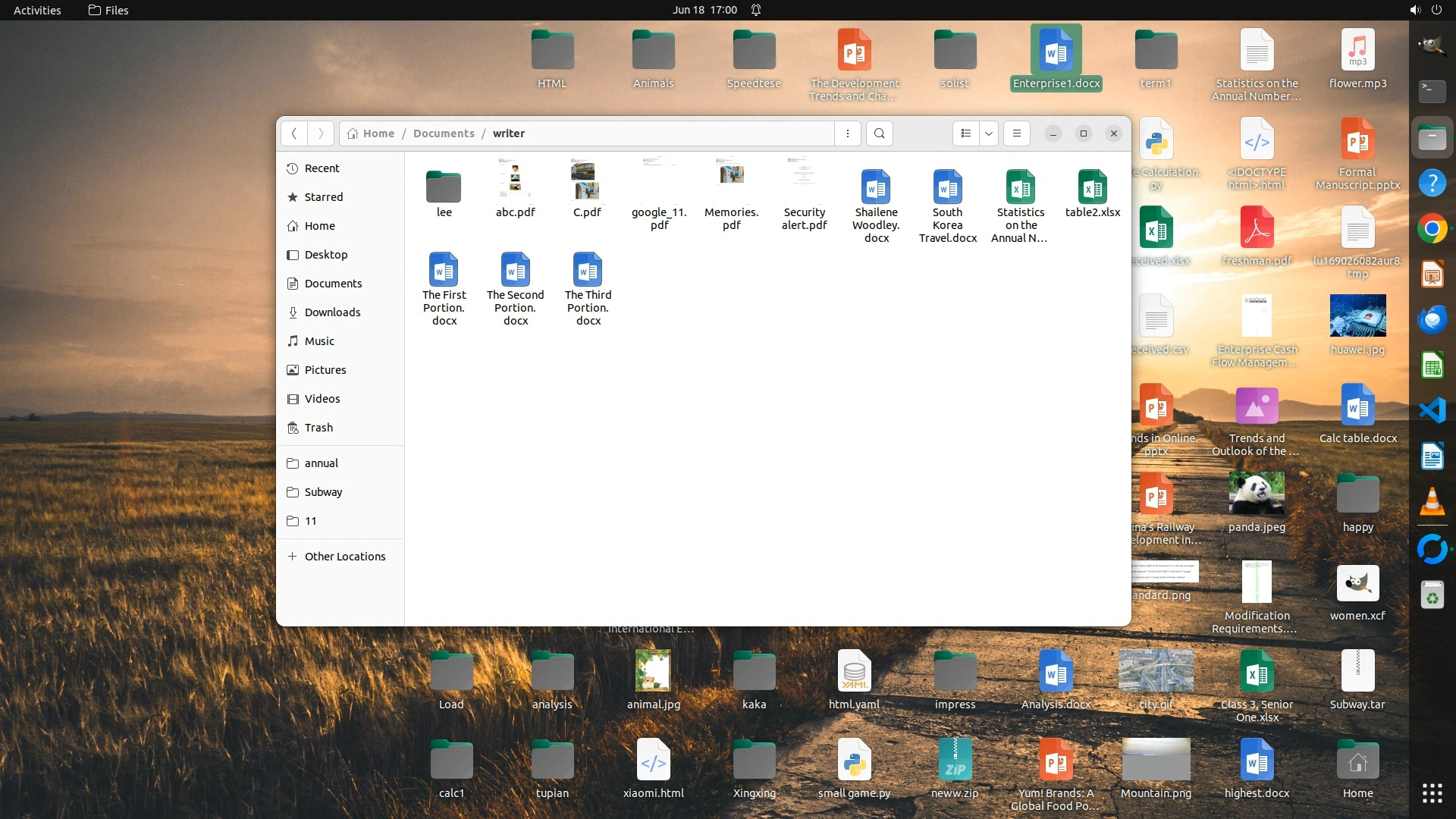Screen dimensions: 1456x819
Task: Open the path options kebab menu
Action: (x=847, y=133)
